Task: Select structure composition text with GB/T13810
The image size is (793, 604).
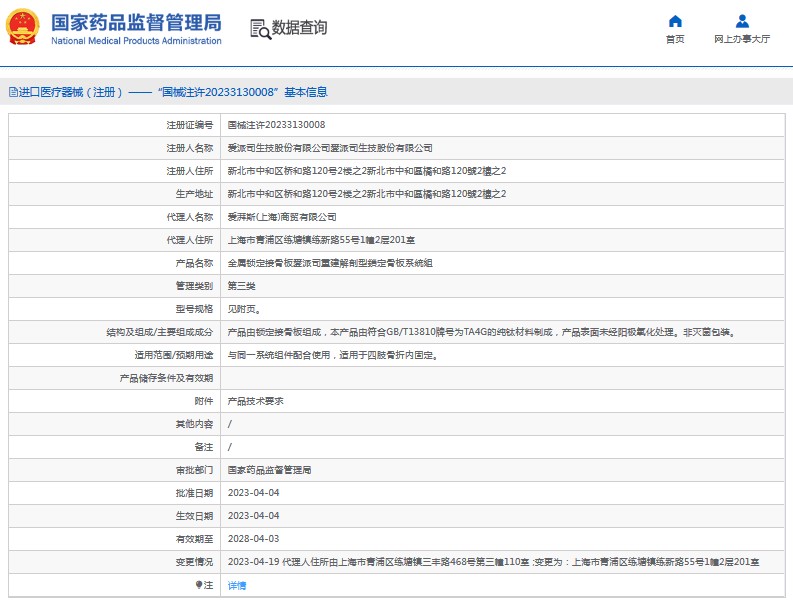Action: coord(482,332)
